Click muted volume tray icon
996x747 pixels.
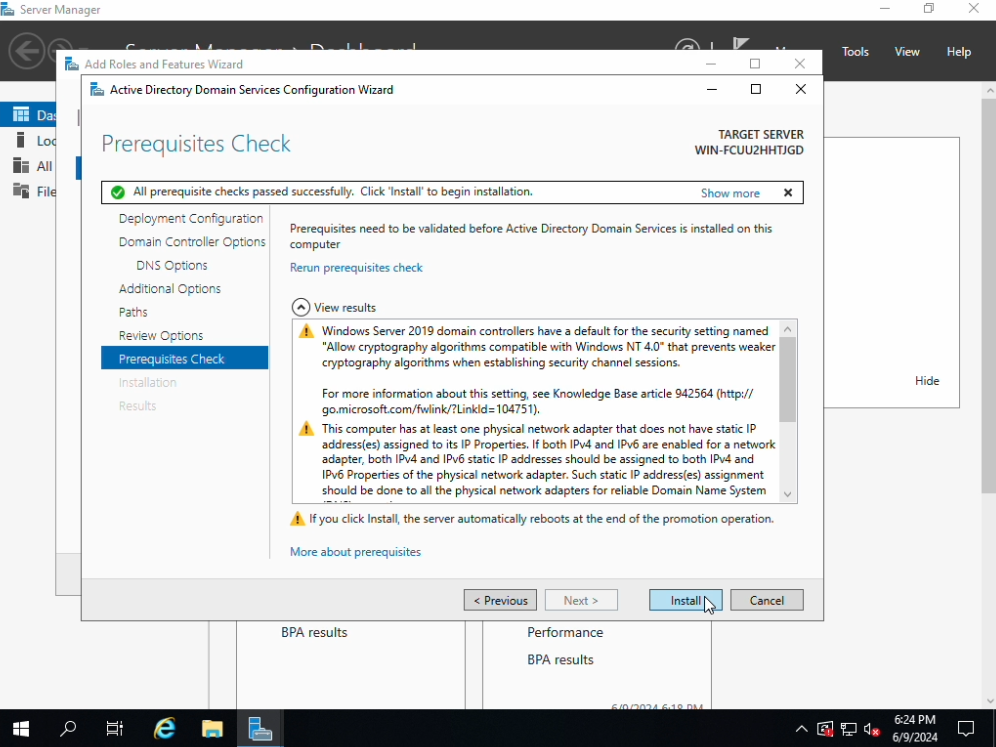[872, 729]
